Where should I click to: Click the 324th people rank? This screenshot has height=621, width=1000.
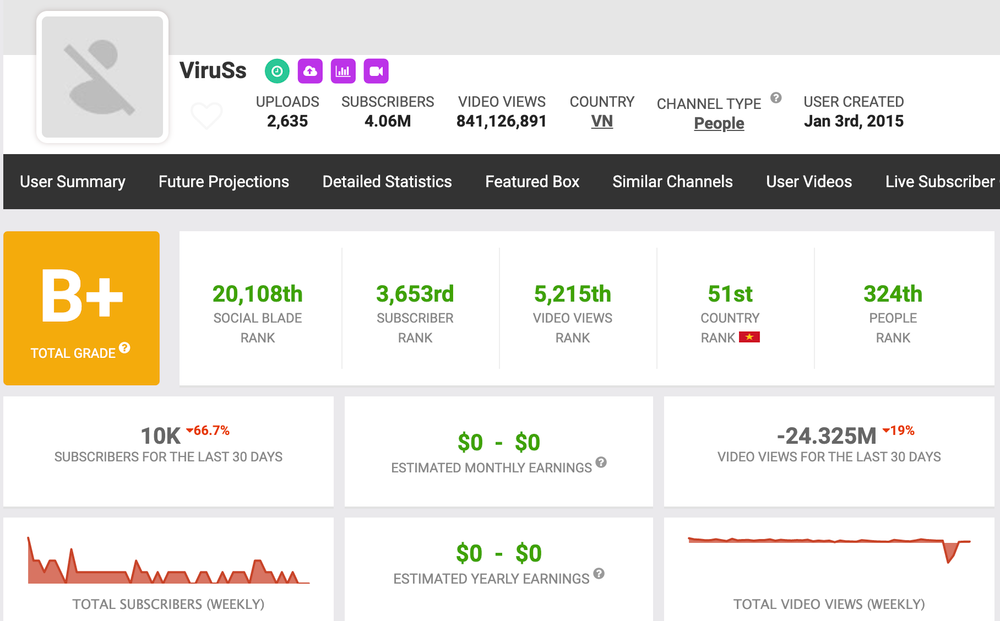click(x=893, y=294)
